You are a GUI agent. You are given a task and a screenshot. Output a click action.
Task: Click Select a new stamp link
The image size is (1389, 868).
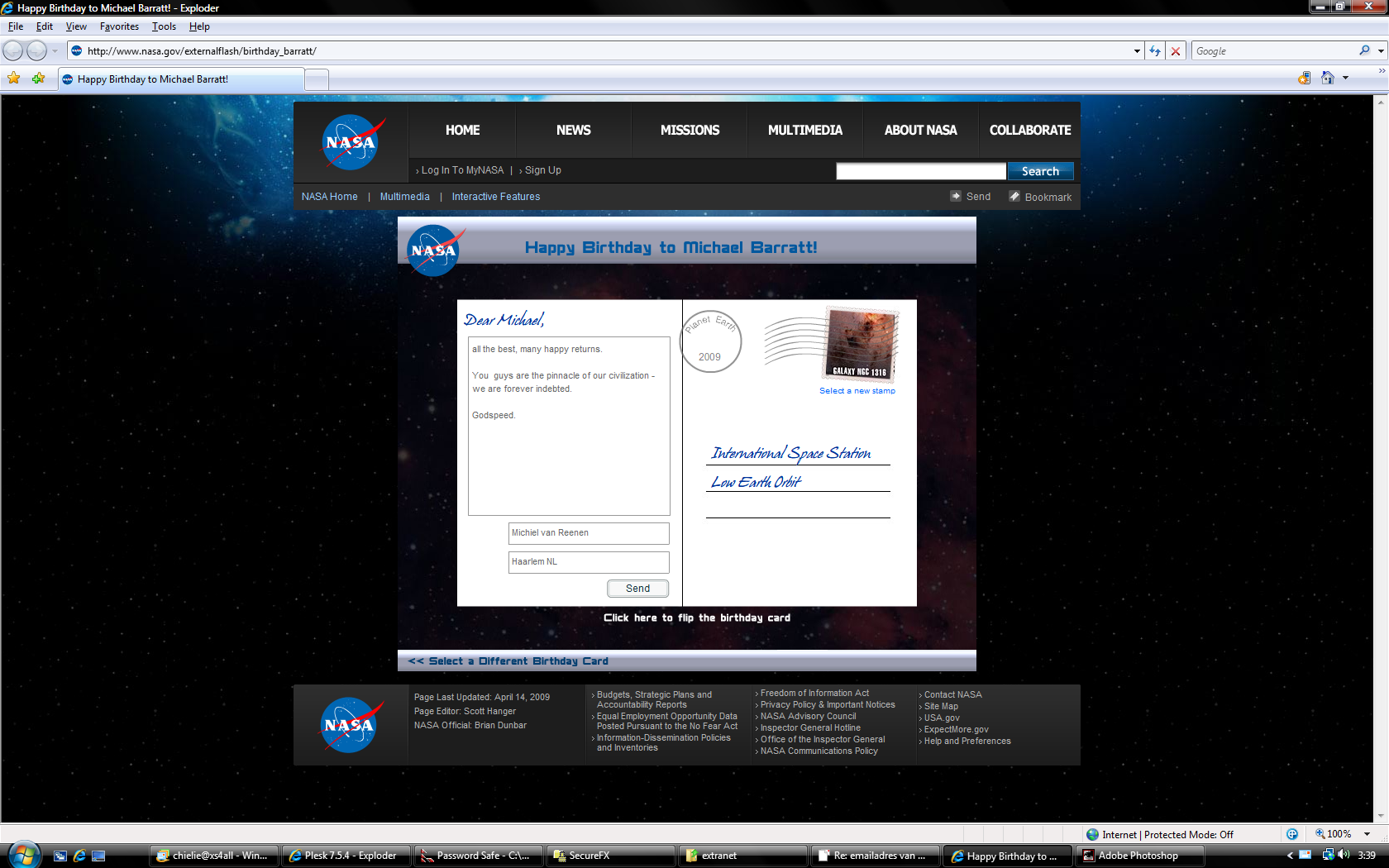tap(857, 391)
